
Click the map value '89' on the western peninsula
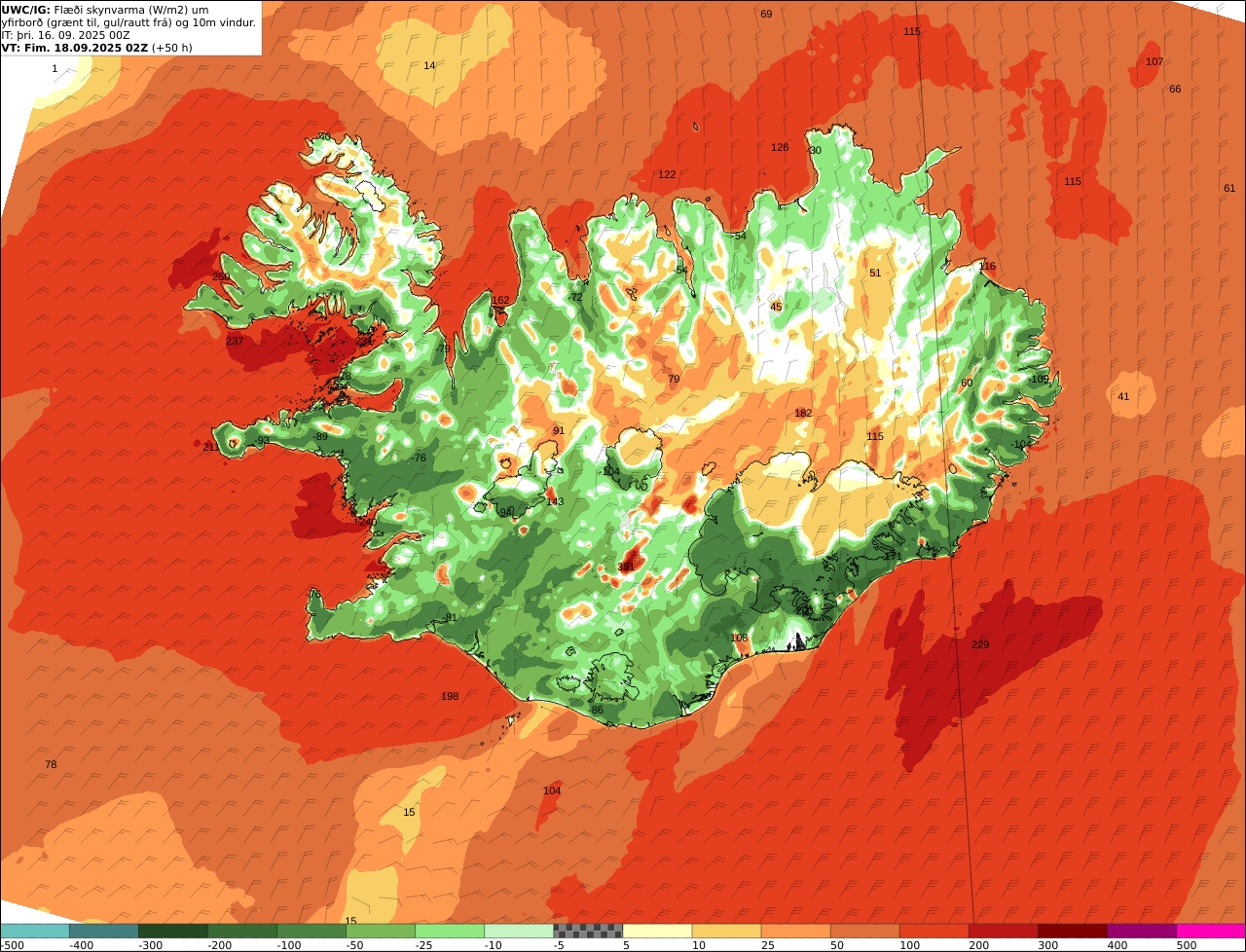pyautogui.click(x=322, y=437)
